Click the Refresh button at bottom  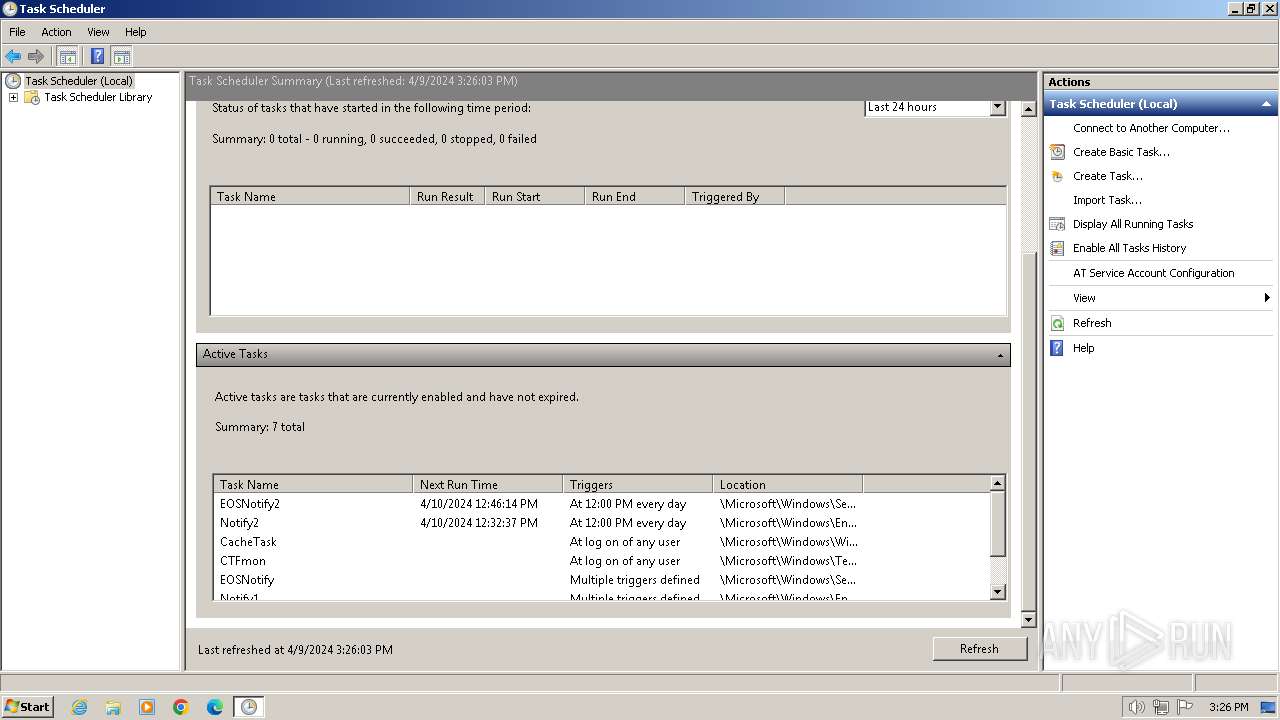pos(979,649)
